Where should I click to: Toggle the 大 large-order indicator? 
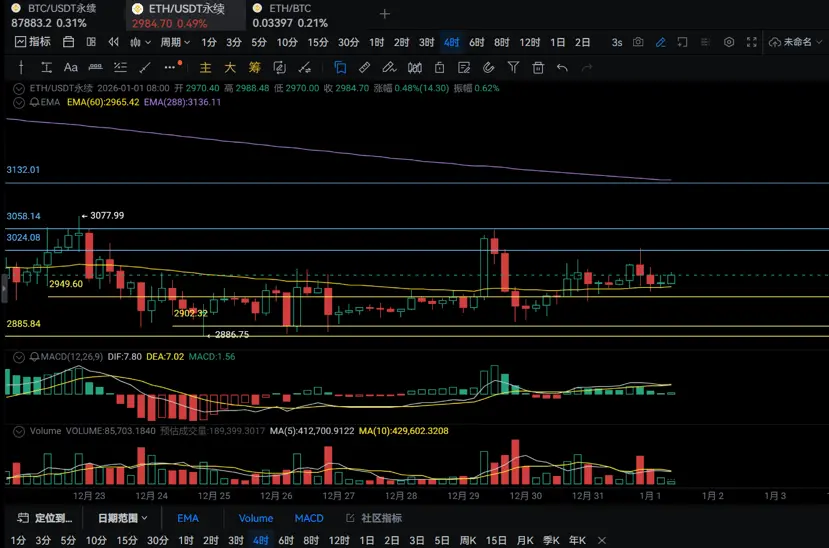[x=230, y=67]
